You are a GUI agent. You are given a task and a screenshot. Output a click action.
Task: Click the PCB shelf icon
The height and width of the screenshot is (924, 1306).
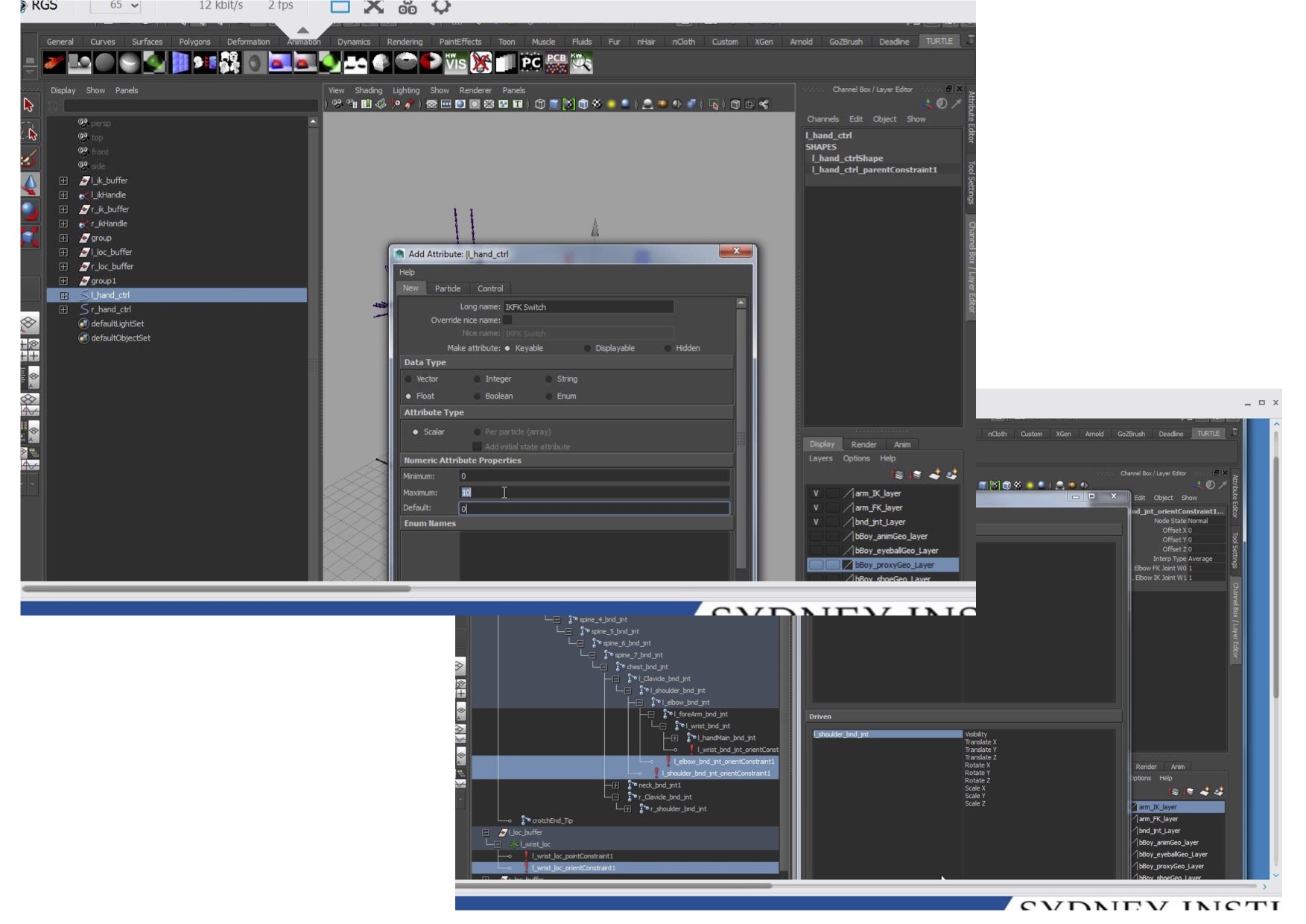tap(556, 63)
